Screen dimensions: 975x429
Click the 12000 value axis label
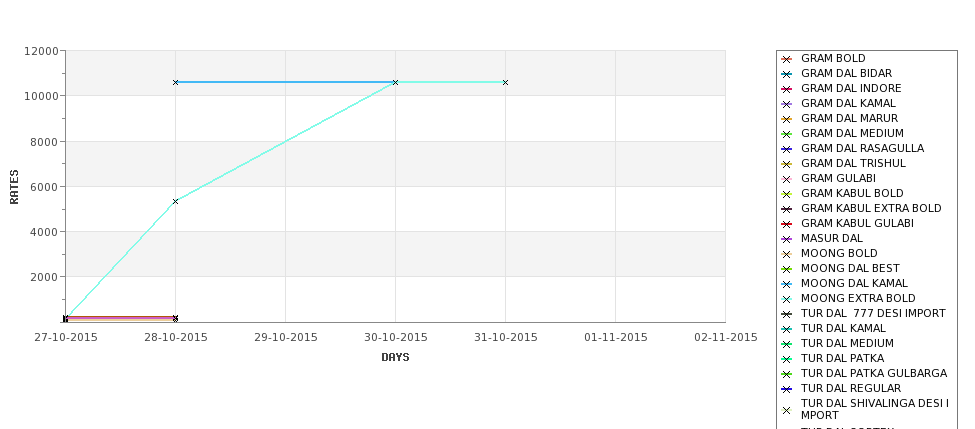[x=41, y=51]
